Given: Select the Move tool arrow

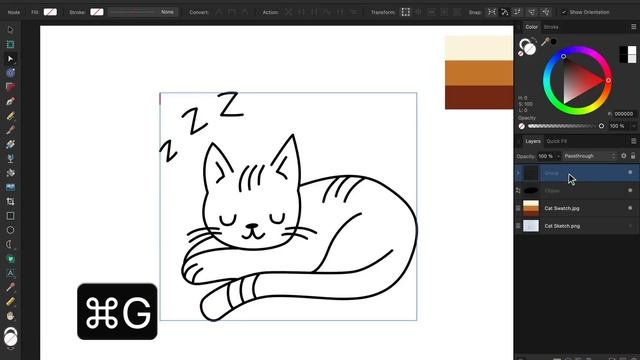Looking at the screenshot, I should (11, 30).
